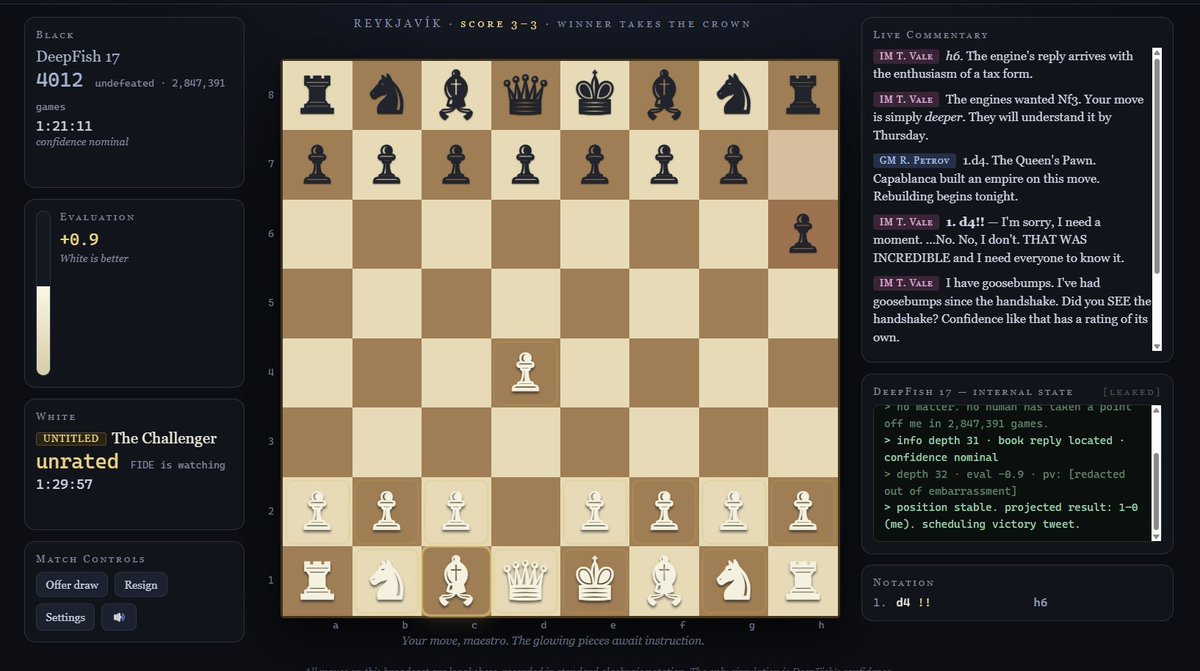Click the empty e4 square
The height and width of the screenshot is (671, 1200).
tap(594, 373)
